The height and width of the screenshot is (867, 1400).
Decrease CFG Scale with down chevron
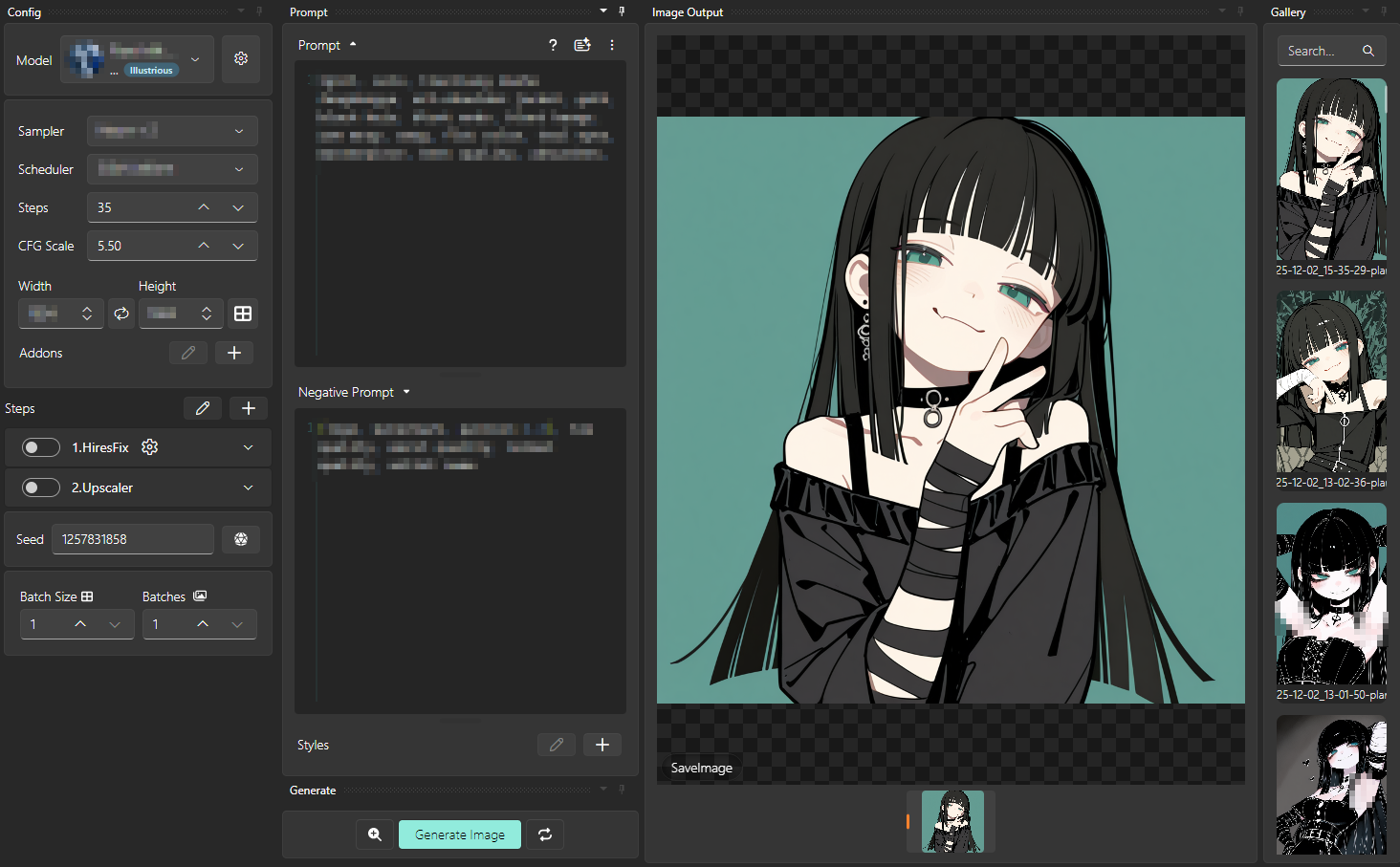point(238,246)
